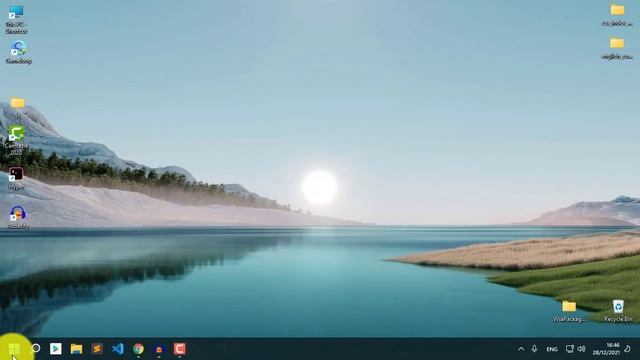Screen dimensions: 640x360
Task: Open the clock and date flyout
Action: 607,349
